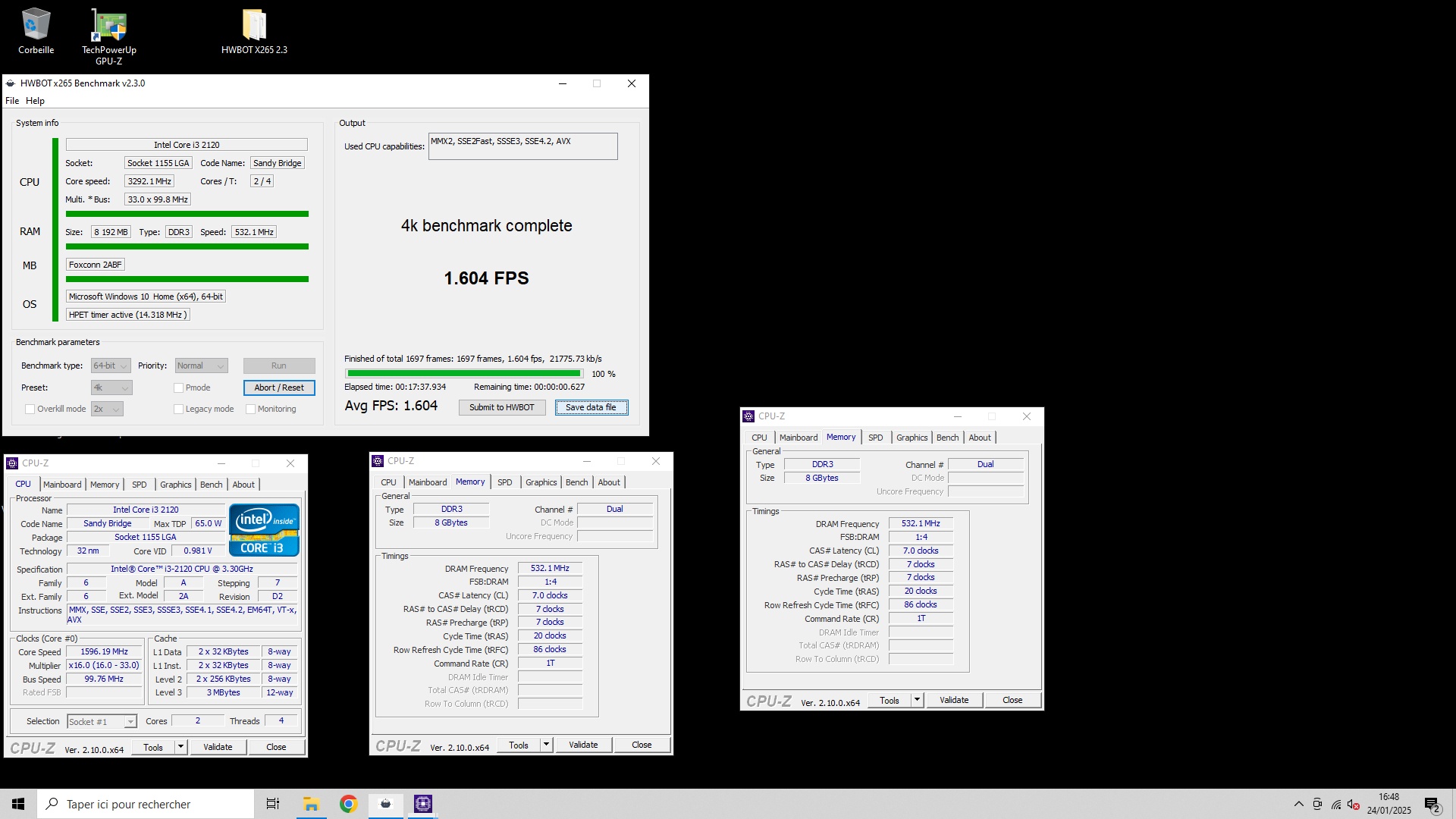1456x819 pixels.
Task: Open the Preset 4k dropdown
Action: pos(111,388)
